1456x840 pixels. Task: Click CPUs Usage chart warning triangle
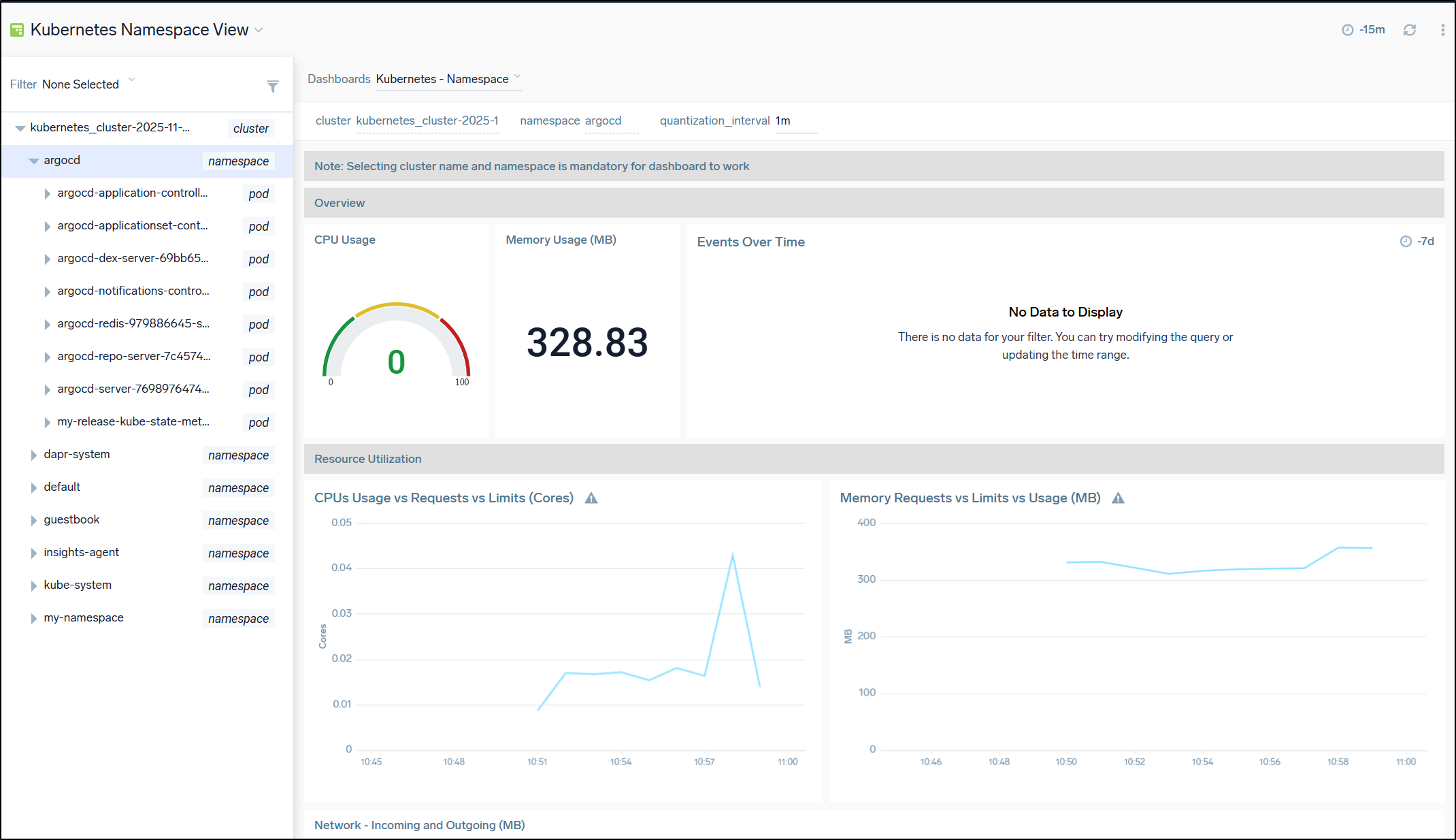591,498
